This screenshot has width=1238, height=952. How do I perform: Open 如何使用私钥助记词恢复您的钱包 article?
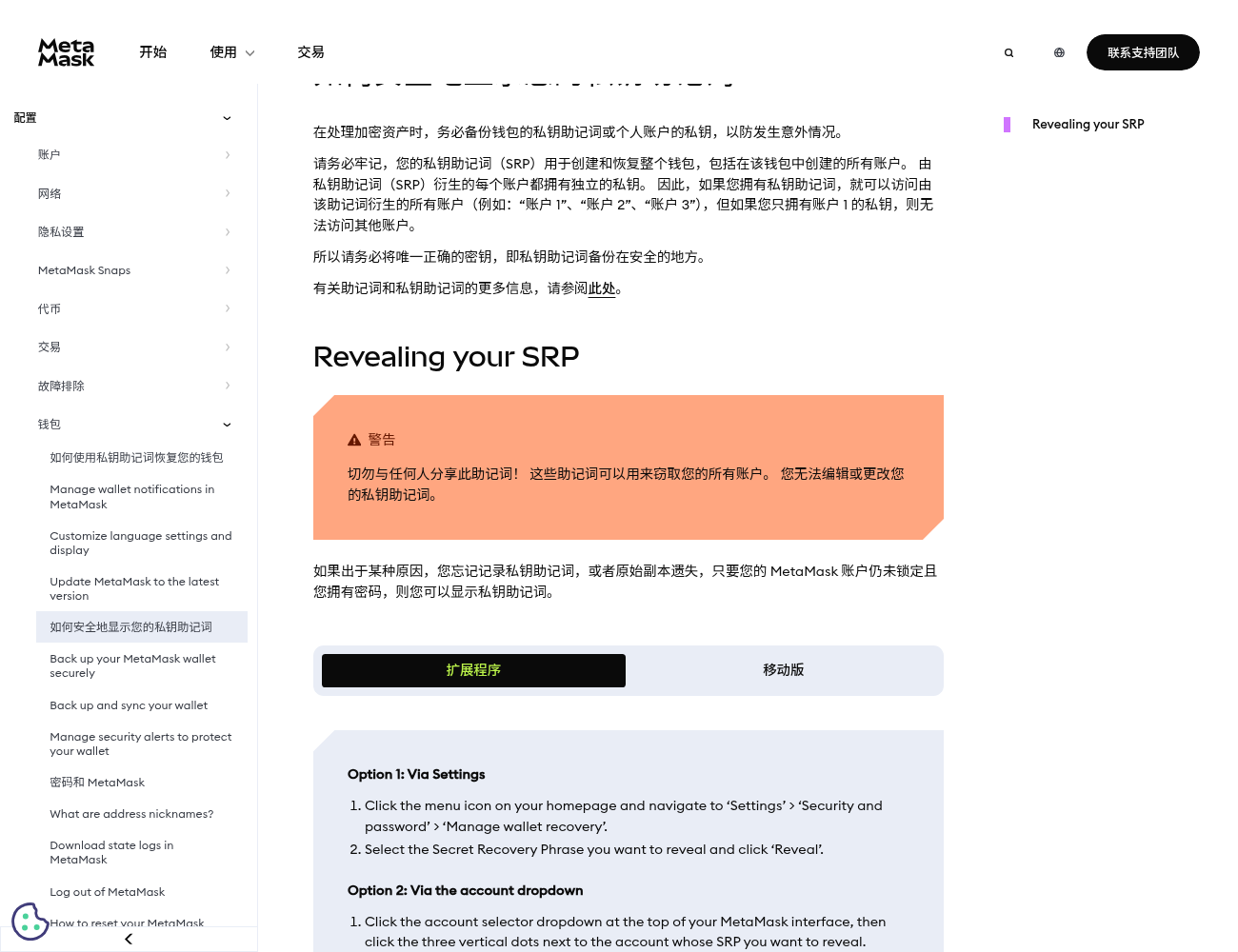pos(136,458)
